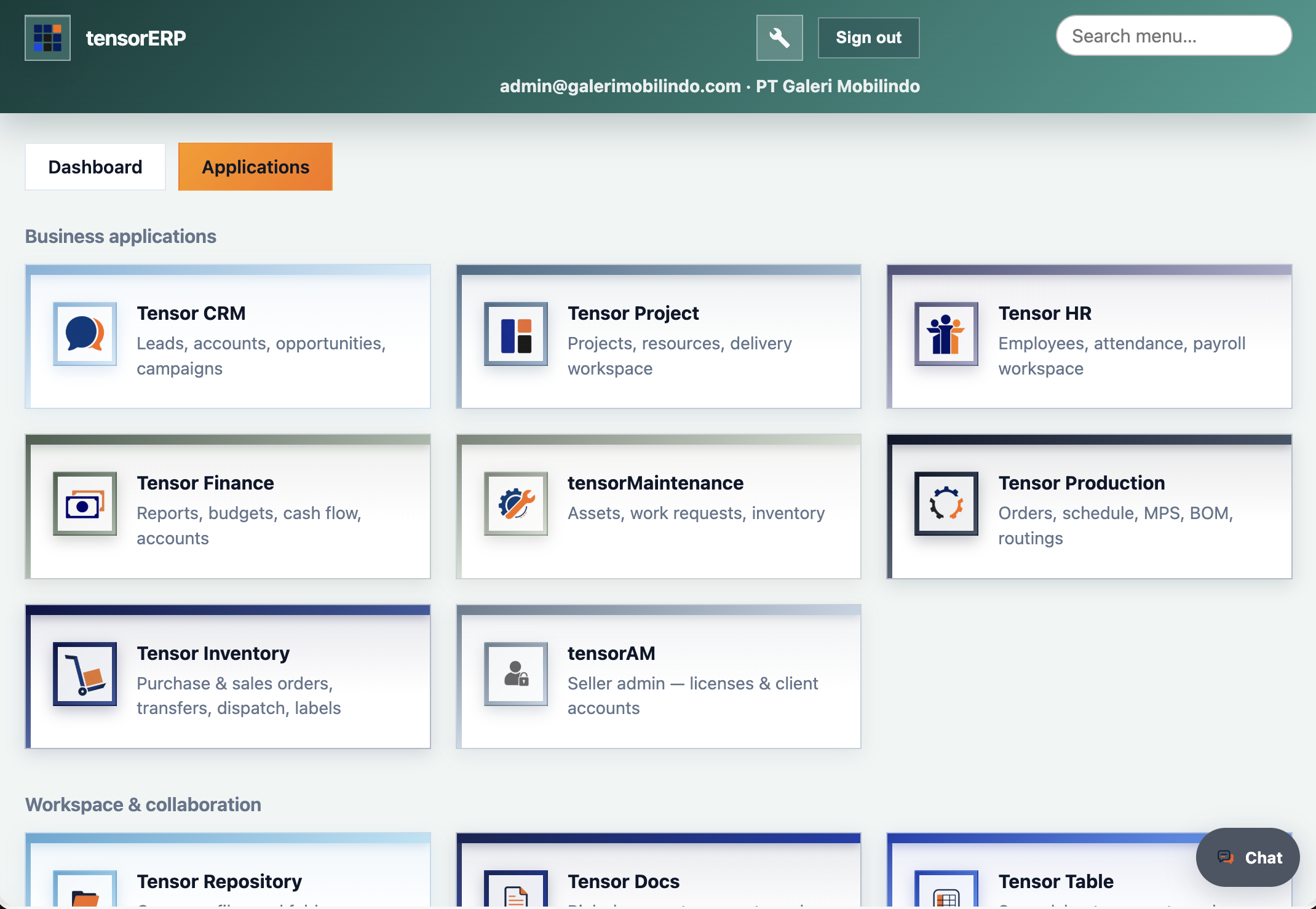Click the Tensor Finance cash icon
1316x909 pixels.
(85, 504)
